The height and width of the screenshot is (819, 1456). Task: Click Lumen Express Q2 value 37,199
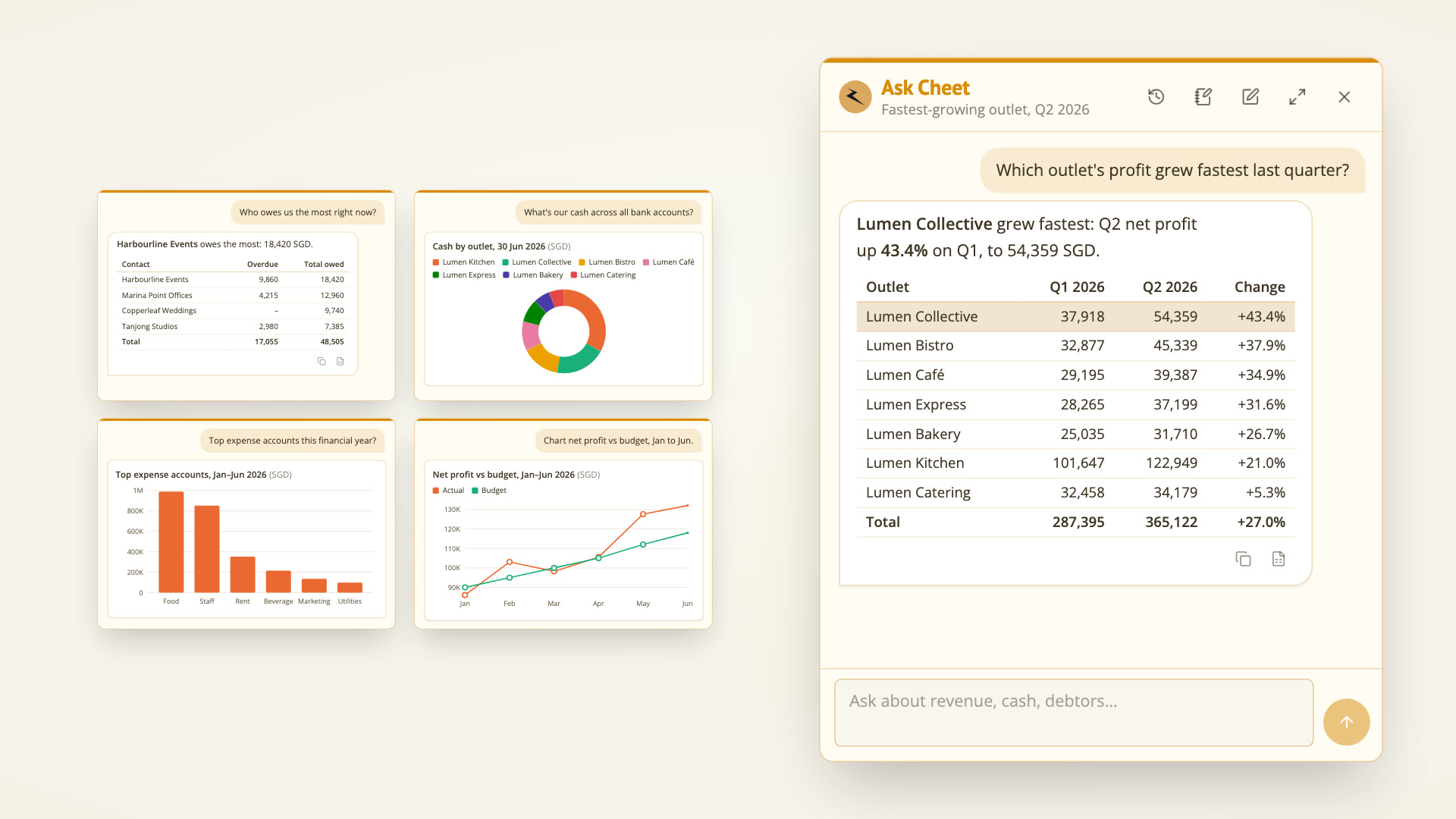coord(1175,404)
